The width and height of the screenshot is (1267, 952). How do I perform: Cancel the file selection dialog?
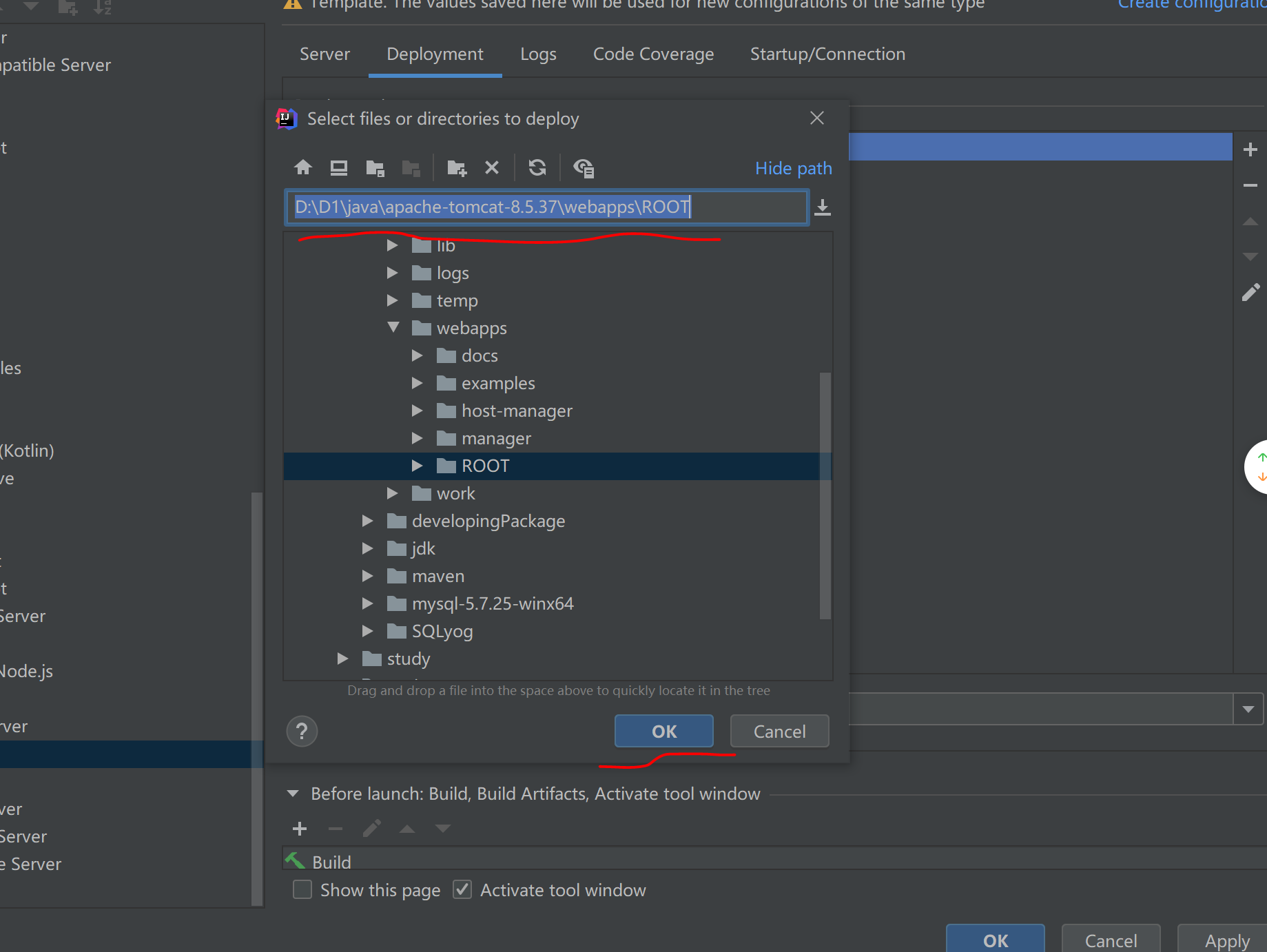pos(779,731)
